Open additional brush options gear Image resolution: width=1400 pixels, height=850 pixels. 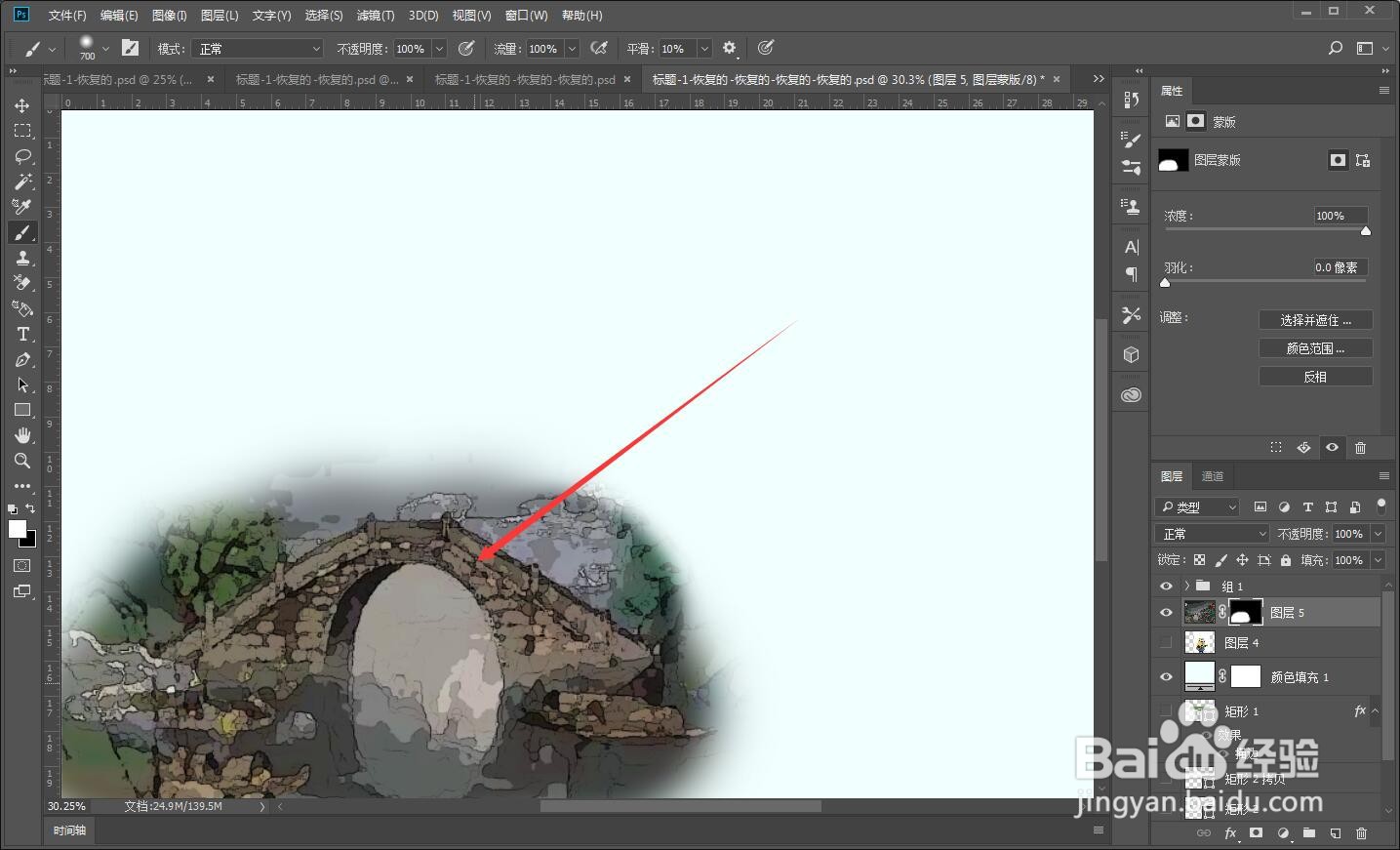click(x=729, y=48)
